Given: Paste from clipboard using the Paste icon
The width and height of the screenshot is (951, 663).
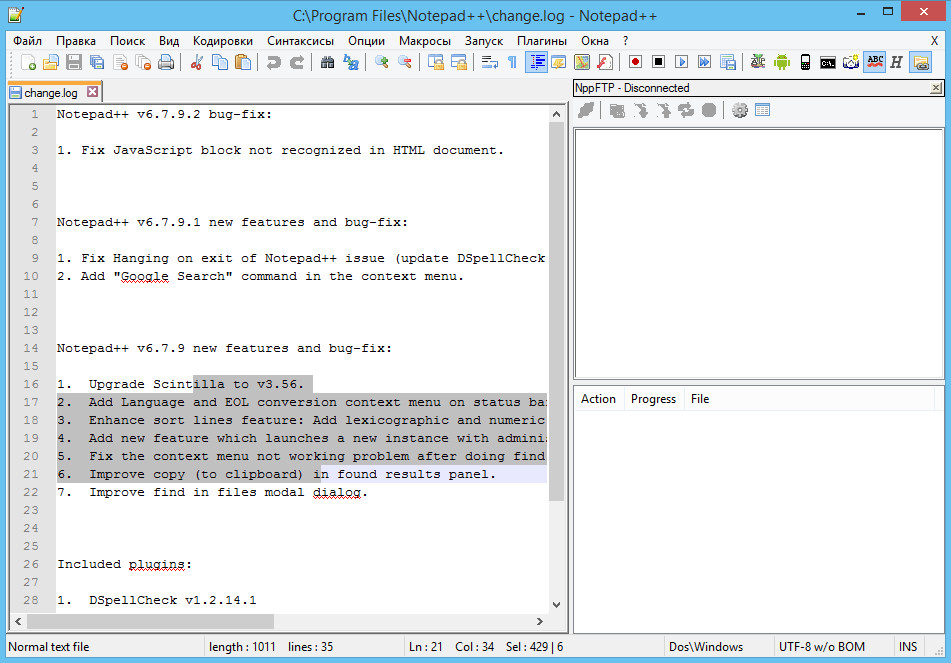Looking at the screenshot, I should [243, 62].
